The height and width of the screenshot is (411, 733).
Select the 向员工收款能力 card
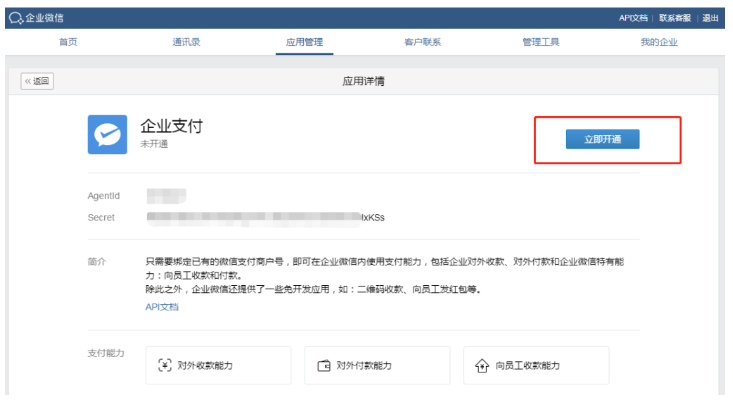pos(536,365)
